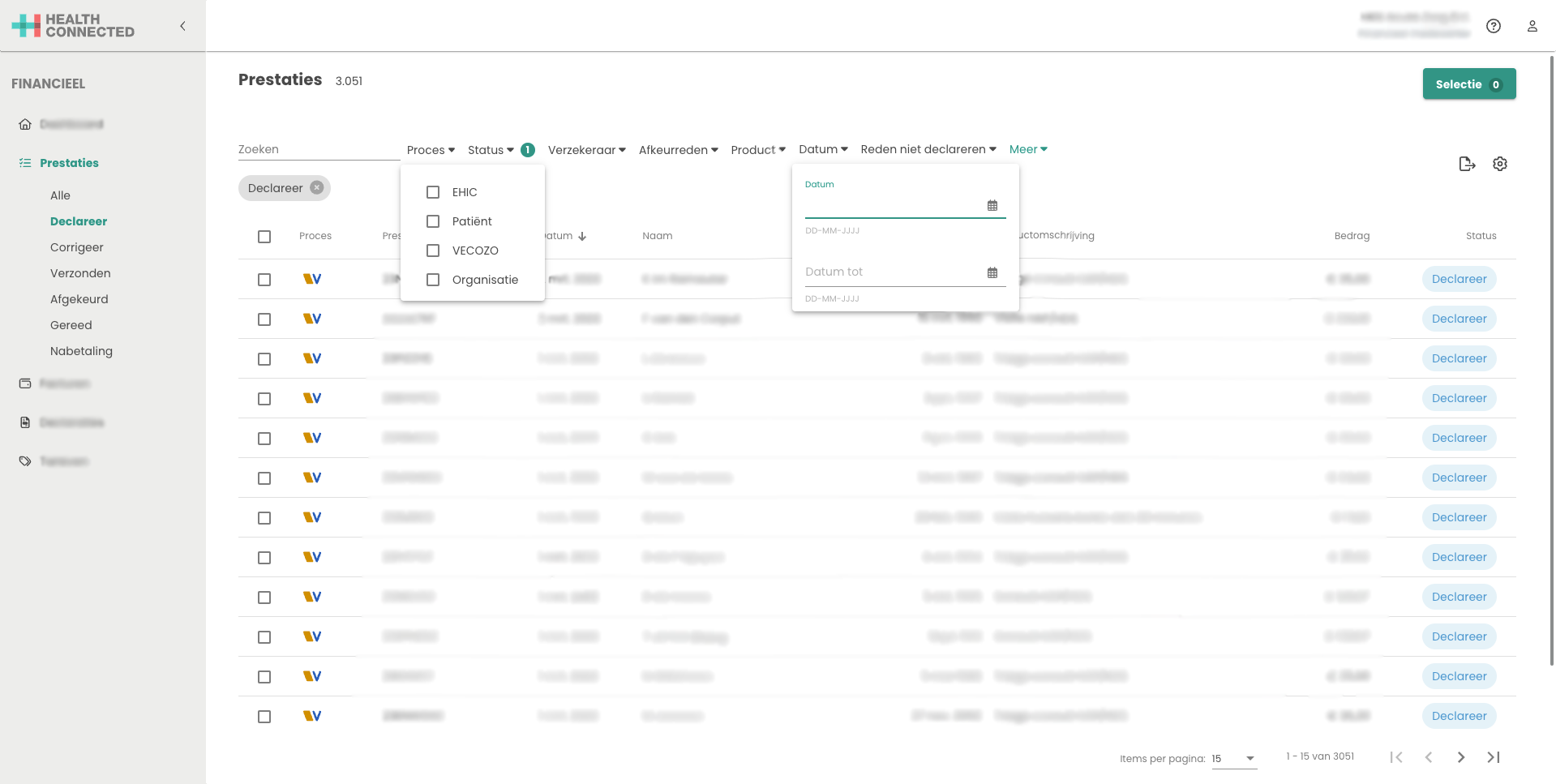This screenshot has width=1556, height=784.
Task: Open calendar picker for the Datum field
Action: 992,206
